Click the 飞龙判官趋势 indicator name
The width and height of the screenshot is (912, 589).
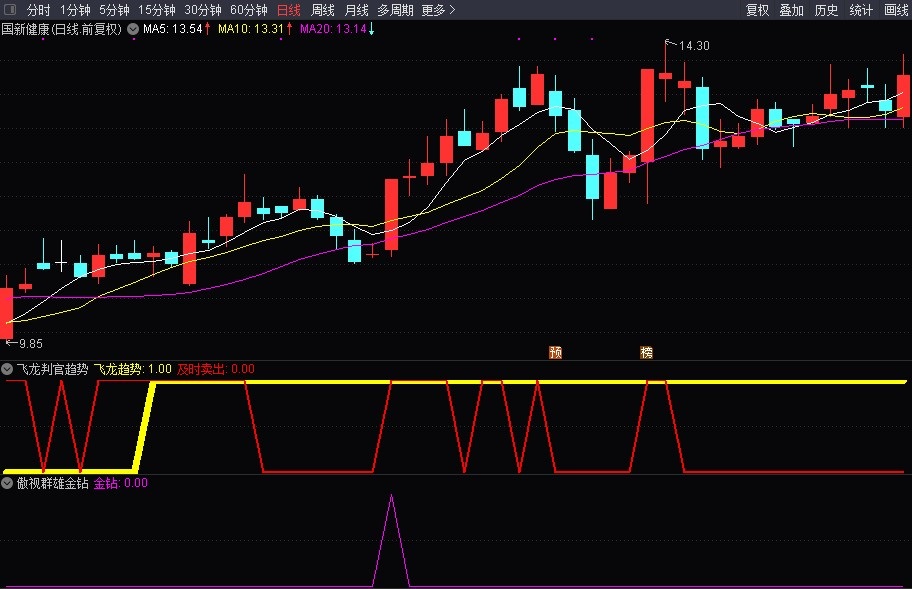pos(52,369)
